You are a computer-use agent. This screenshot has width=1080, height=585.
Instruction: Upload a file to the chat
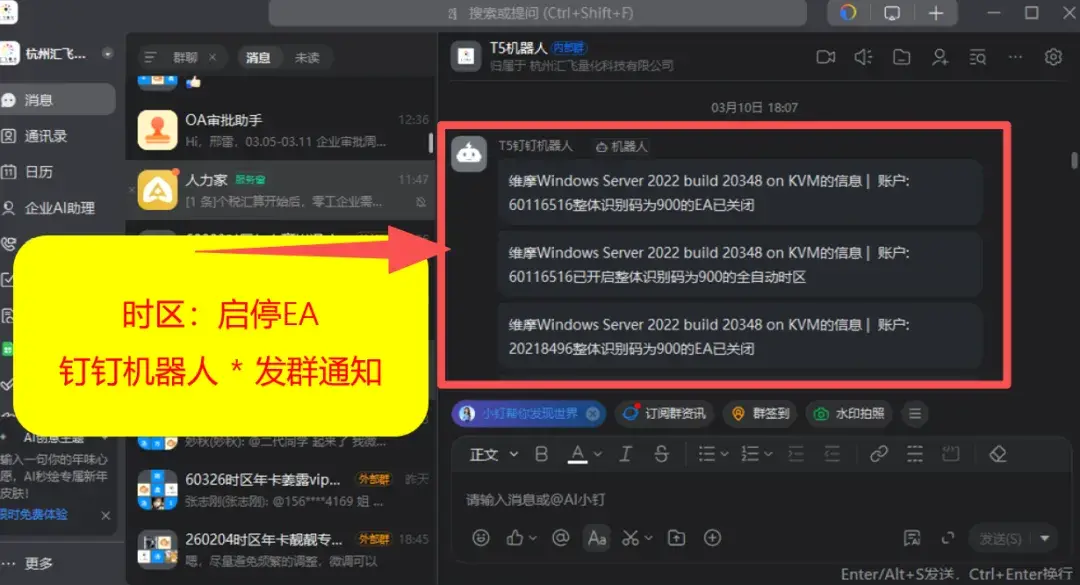click(676, 537)
